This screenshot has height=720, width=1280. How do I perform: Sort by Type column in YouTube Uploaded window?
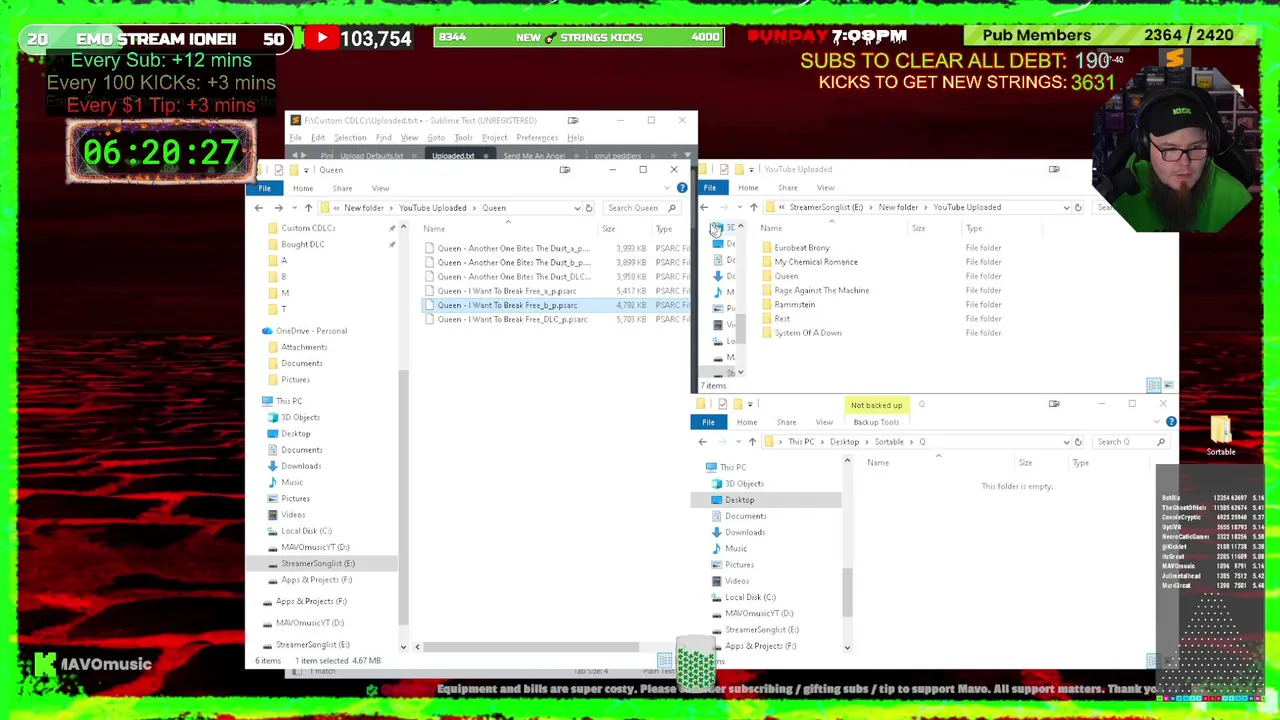coord(973,228)
